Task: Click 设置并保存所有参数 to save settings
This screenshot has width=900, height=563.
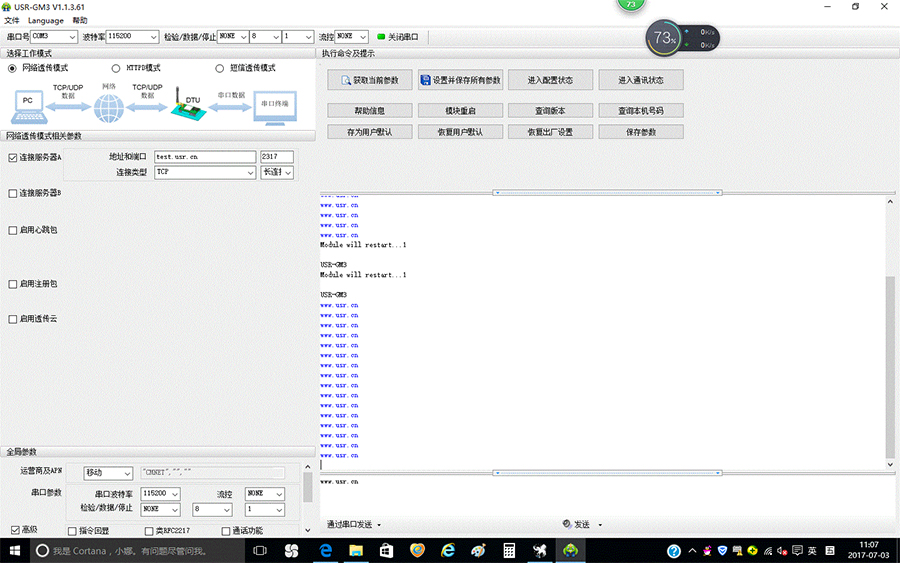Action: tap(459, 80)
